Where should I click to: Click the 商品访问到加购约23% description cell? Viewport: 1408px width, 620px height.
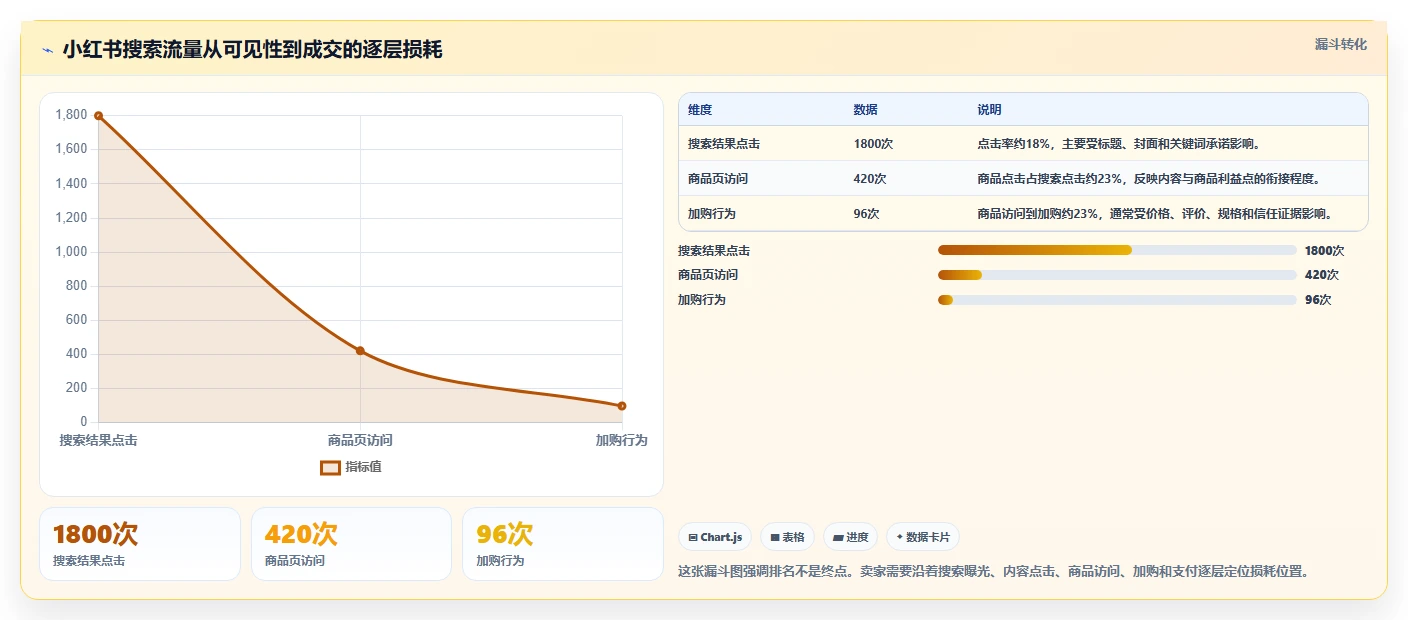point(1155,214)
